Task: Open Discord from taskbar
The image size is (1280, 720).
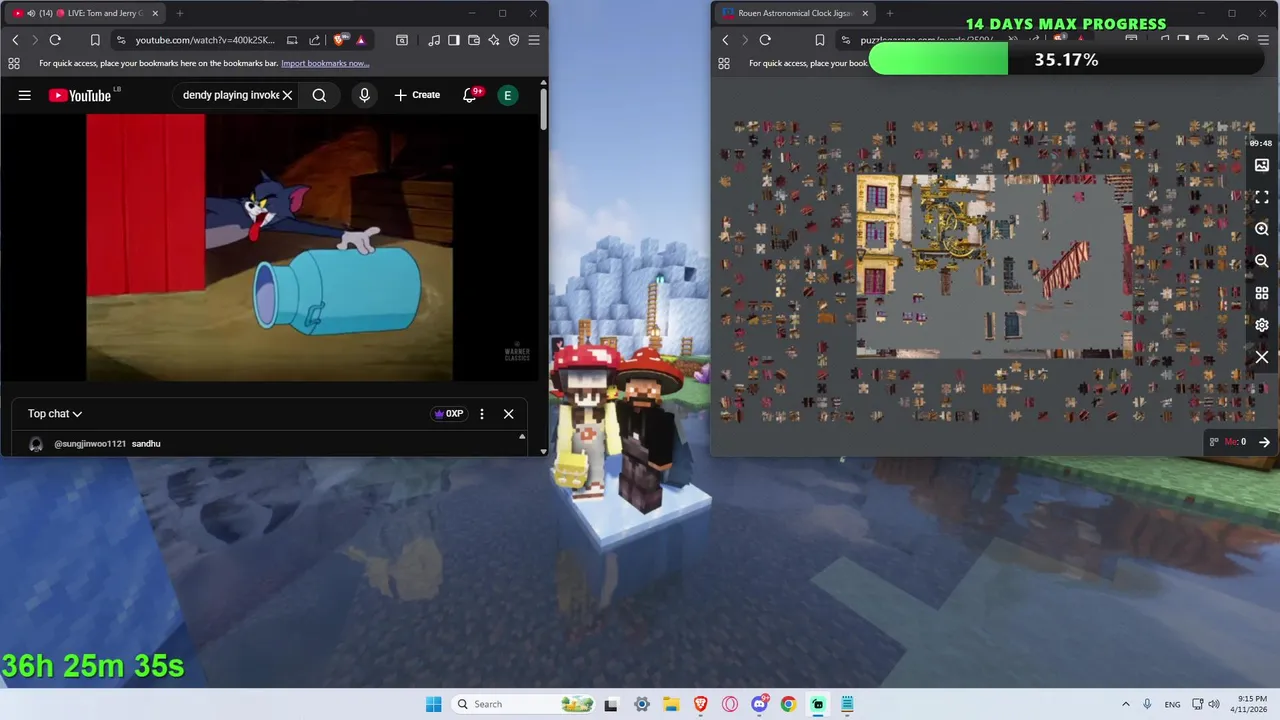Action: [x=759, y=704]
